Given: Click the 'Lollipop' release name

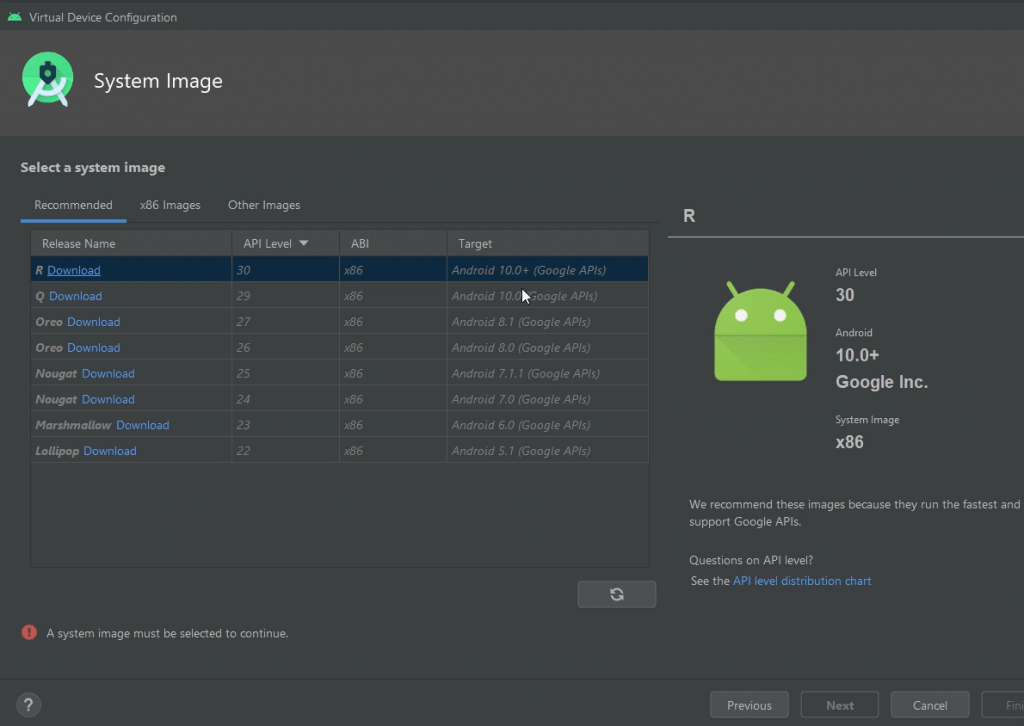Looking at the screenshot, I should point(57,451).
